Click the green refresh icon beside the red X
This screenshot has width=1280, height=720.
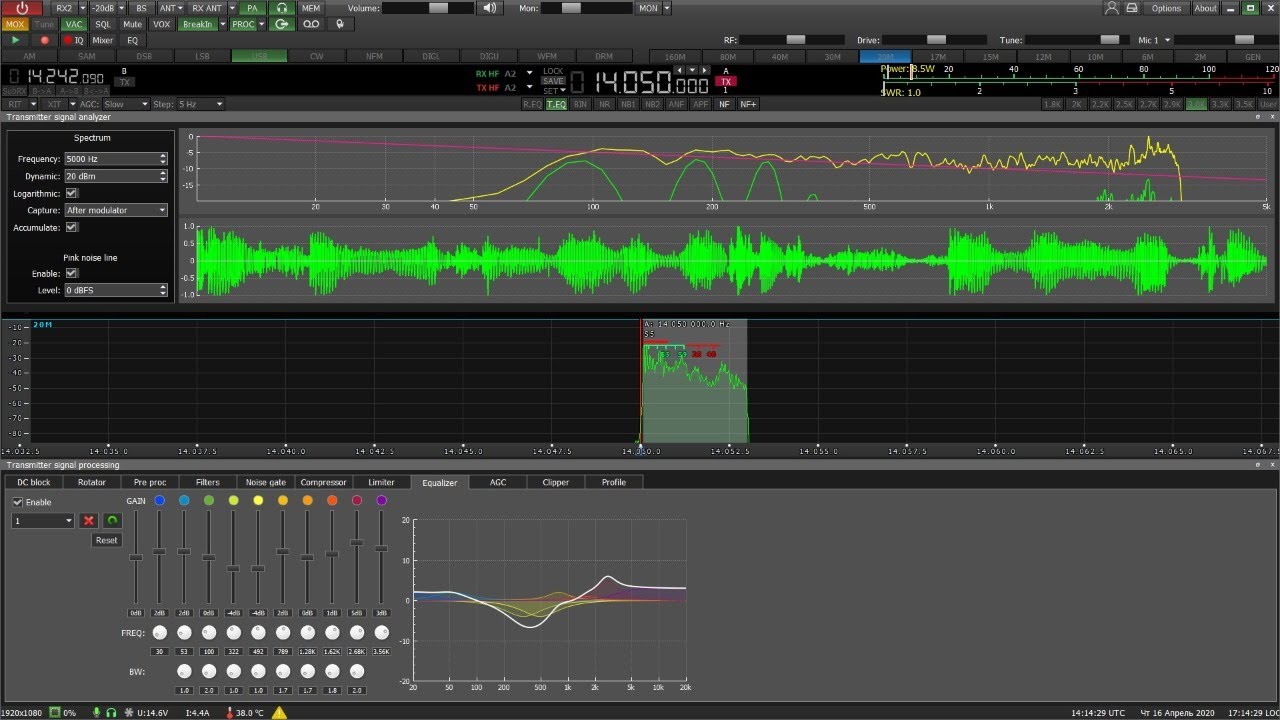[x=112, y=520]
